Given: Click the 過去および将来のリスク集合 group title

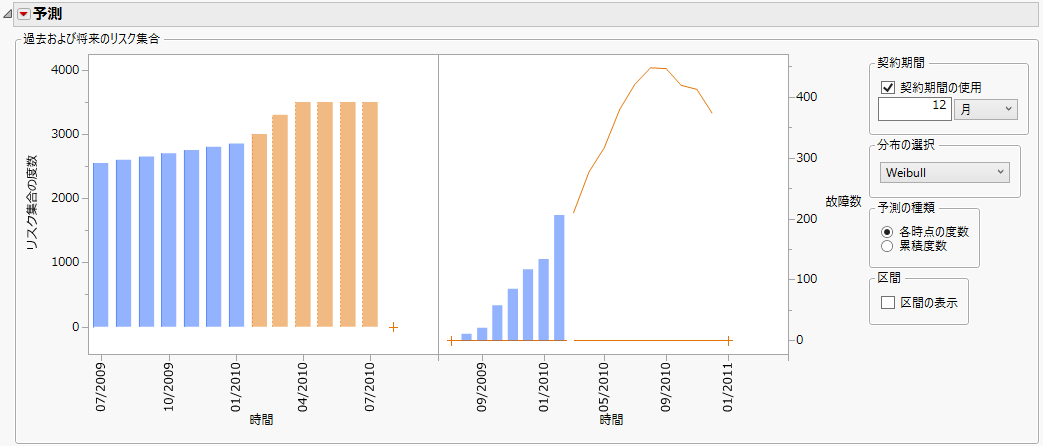Looking at the screenshot, I should pos(91,39).
